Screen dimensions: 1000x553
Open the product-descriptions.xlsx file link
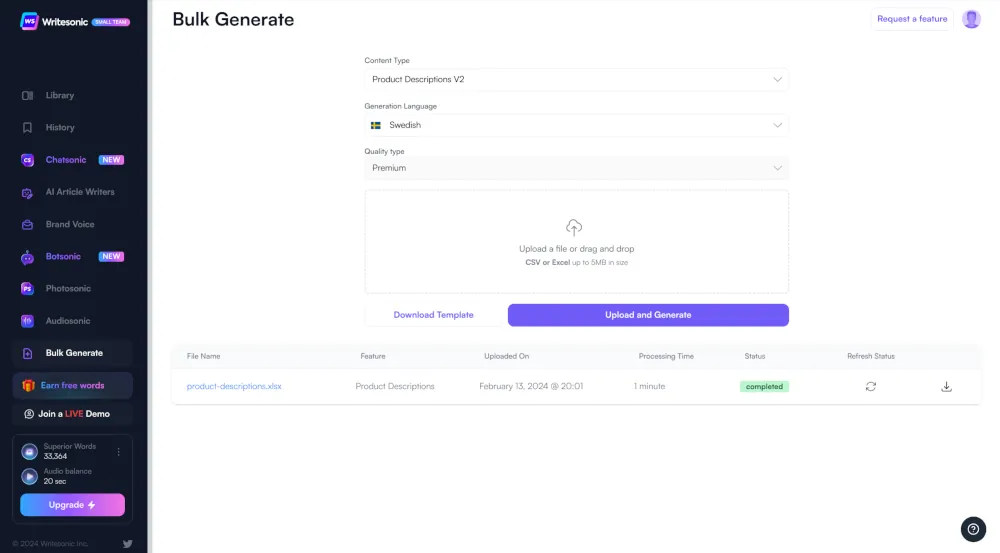[x=234, y=386]
